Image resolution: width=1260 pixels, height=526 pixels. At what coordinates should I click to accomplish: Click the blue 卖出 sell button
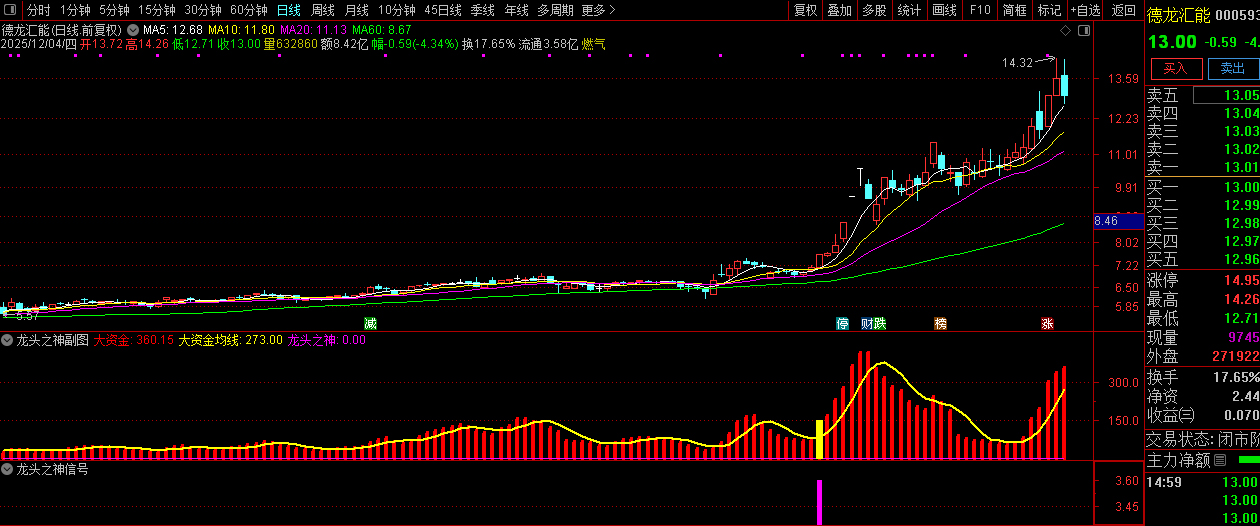pyautogui.click(x=1232, y=68)
